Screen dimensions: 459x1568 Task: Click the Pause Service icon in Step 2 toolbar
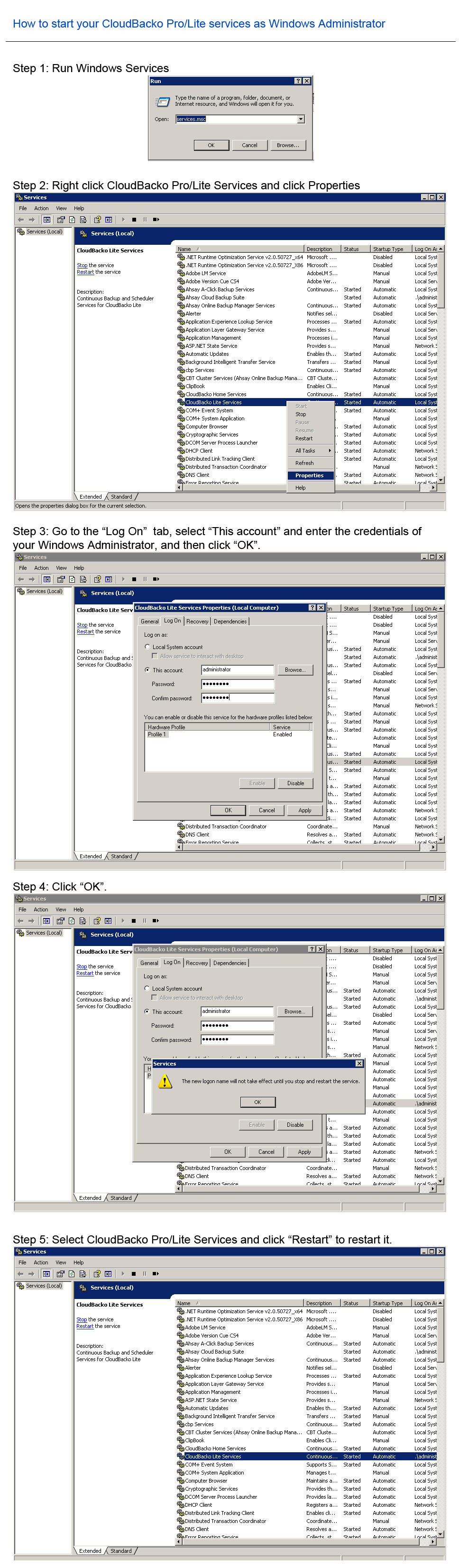tap(145, 220)
